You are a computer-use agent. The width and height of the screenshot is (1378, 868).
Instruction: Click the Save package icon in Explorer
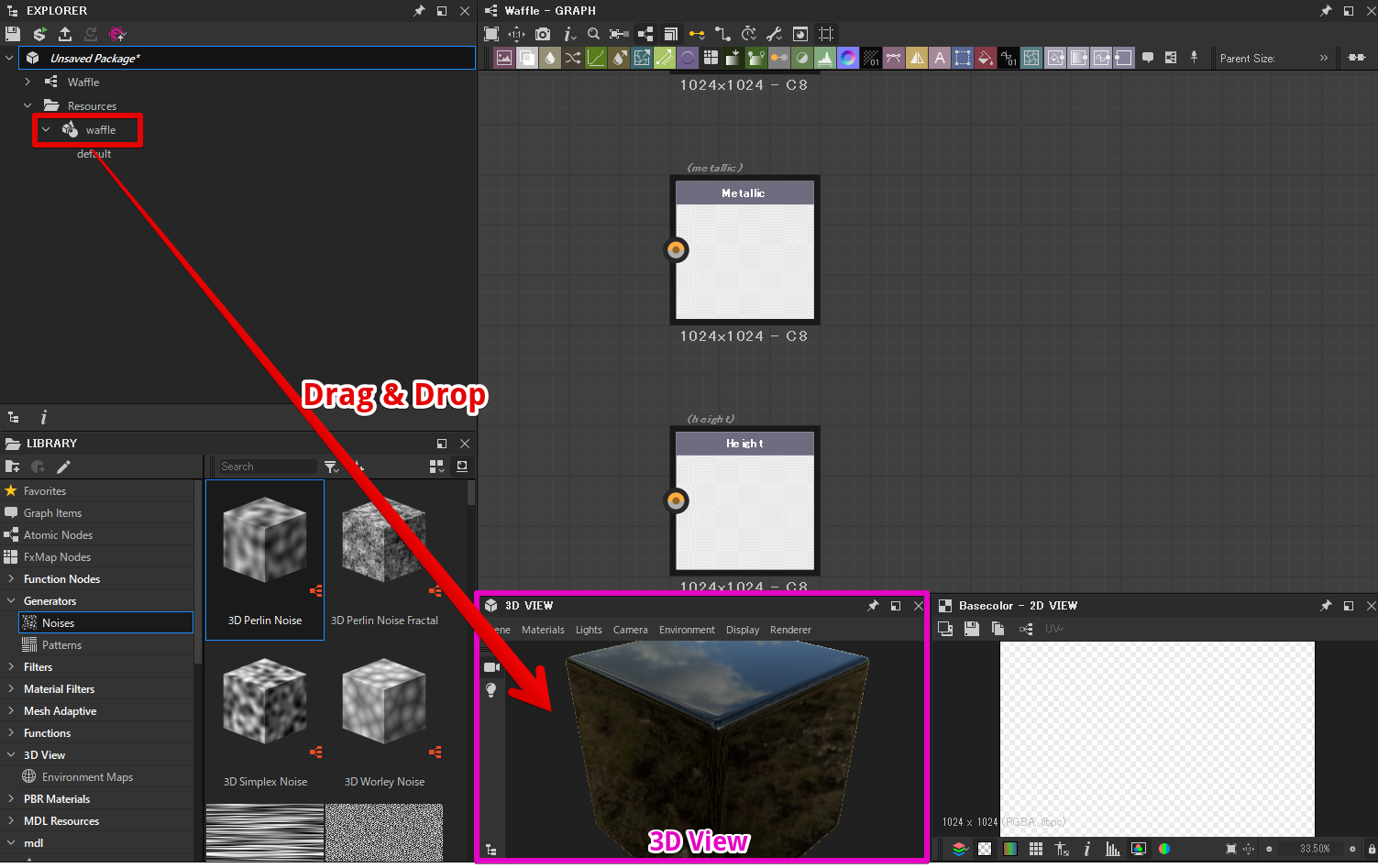click(x=12, y=34)
